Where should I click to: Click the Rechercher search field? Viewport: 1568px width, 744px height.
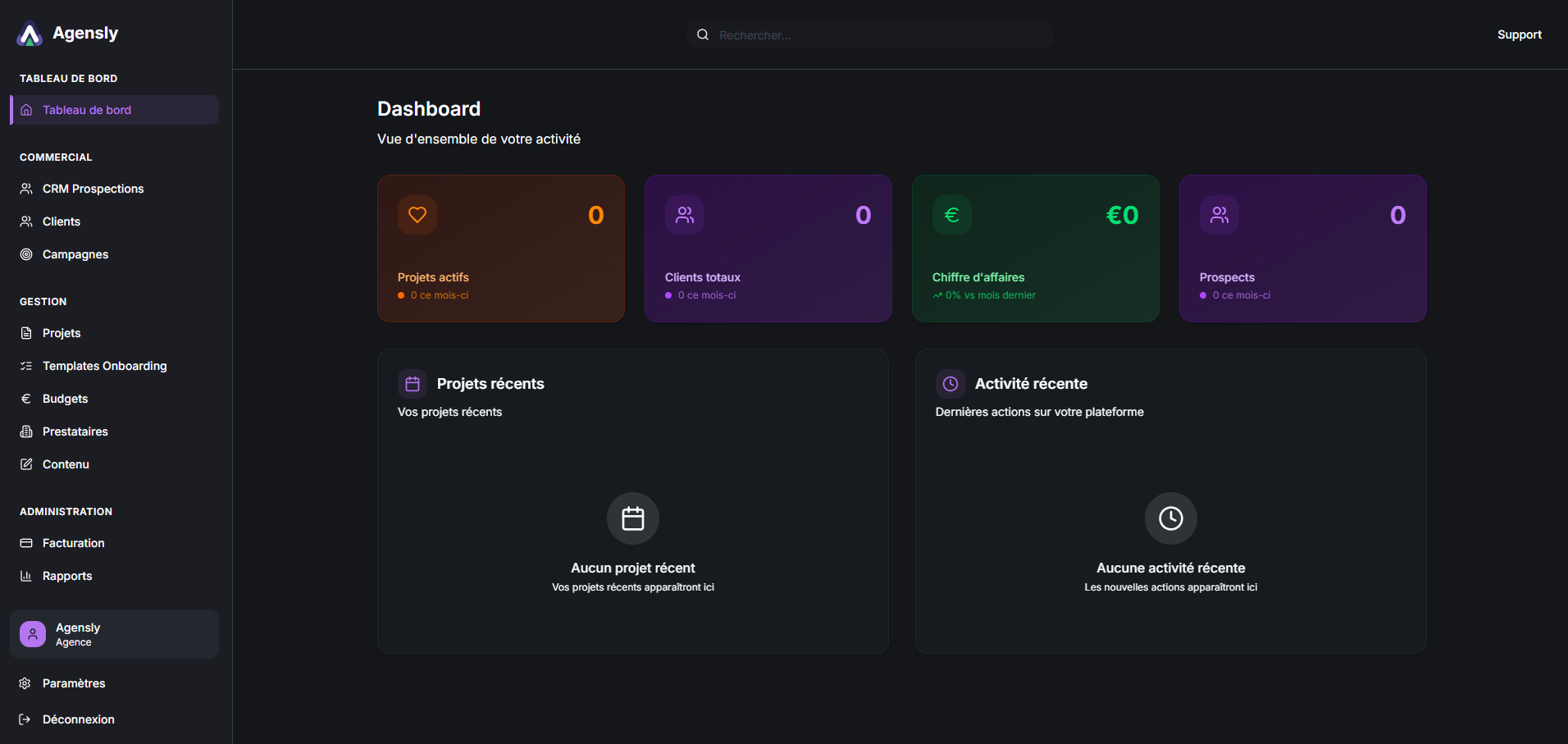(869, 34)
